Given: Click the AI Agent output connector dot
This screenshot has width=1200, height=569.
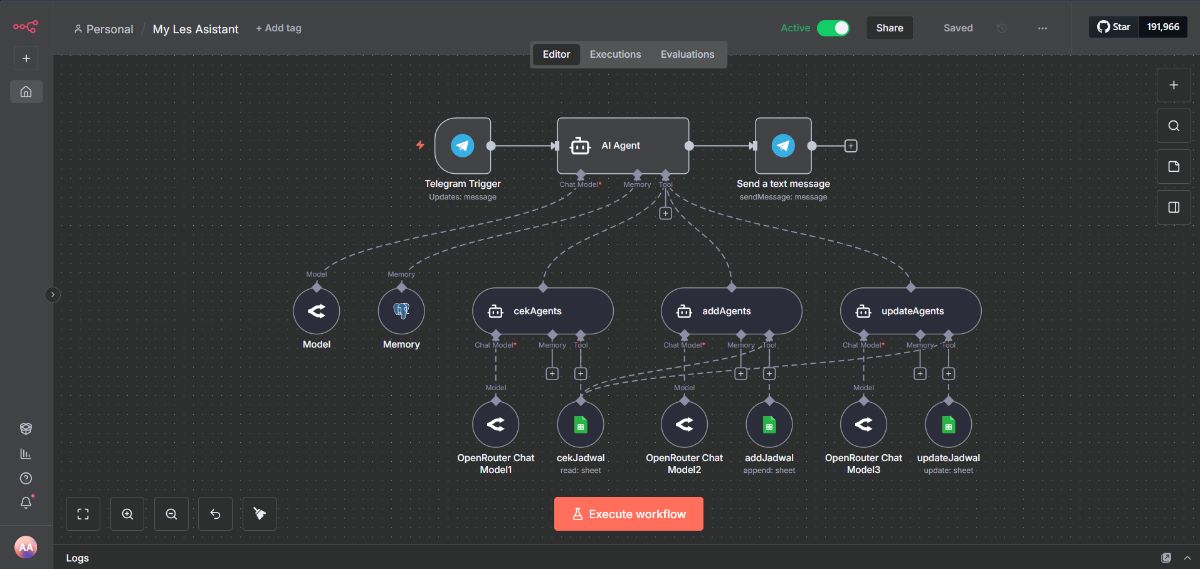Looking at the screenshot, I should (689, 146).
